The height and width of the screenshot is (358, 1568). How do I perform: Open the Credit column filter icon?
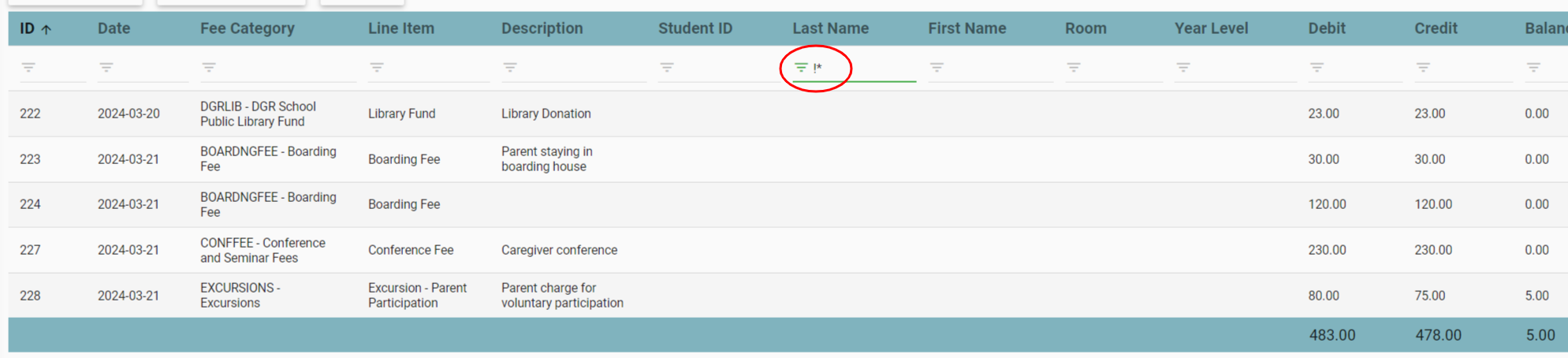[x=1423, y=68]
